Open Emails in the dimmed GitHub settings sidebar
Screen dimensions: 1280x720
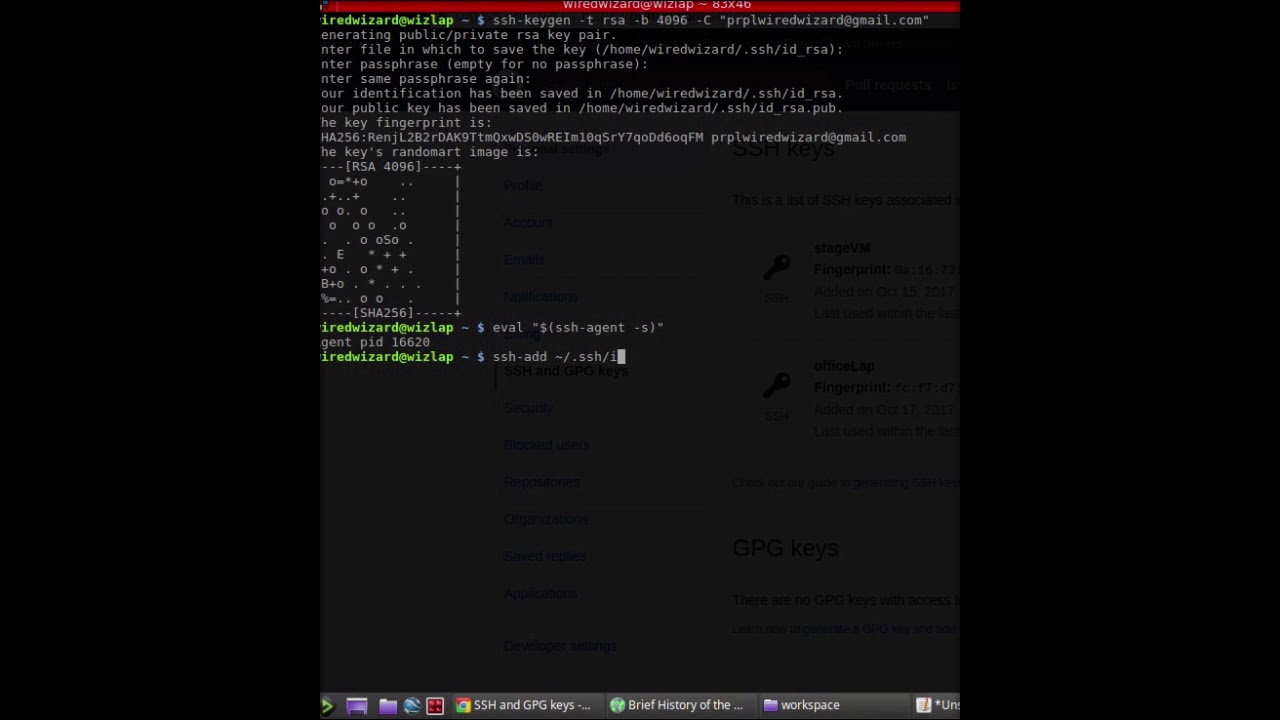524,260
